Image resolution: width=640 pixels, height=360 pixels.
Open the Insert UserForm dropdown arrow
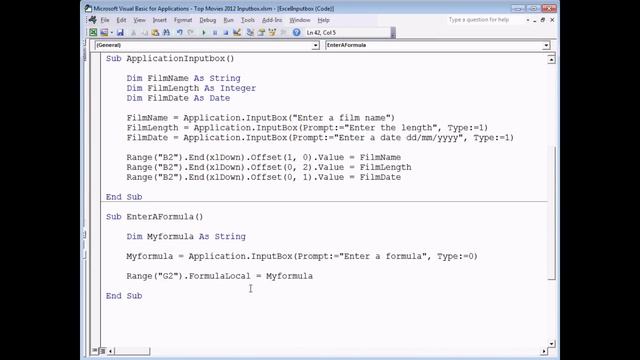[111, 33]
